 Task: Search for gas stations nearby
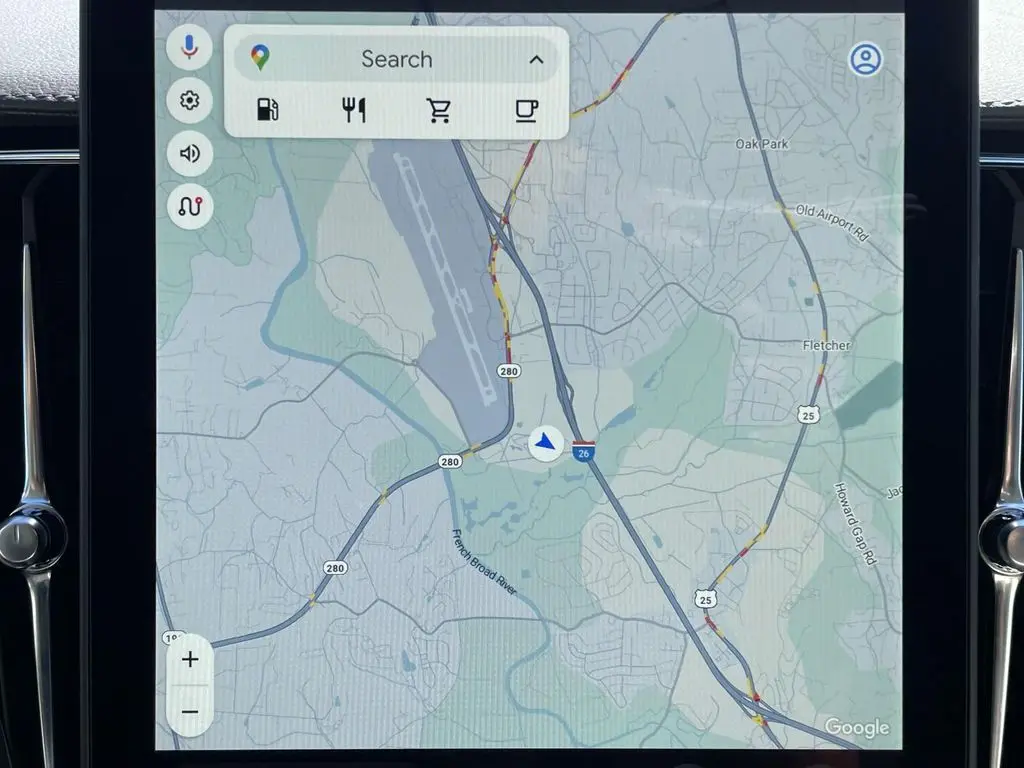tap(267, 110)
